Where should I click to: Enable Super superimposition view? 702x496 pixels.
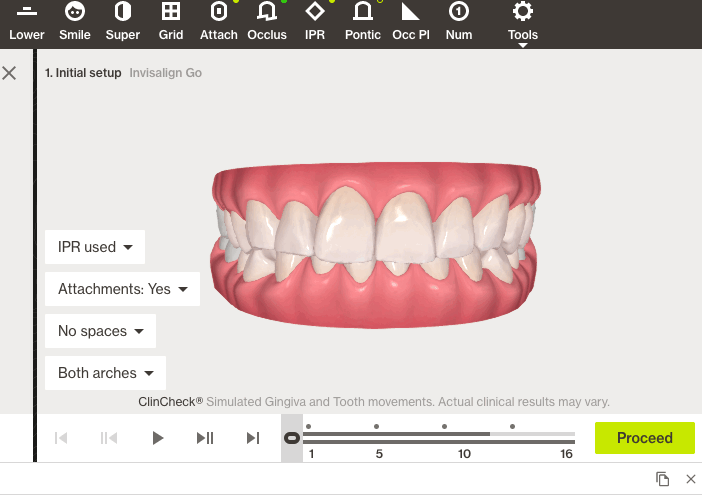click(123, 22)
